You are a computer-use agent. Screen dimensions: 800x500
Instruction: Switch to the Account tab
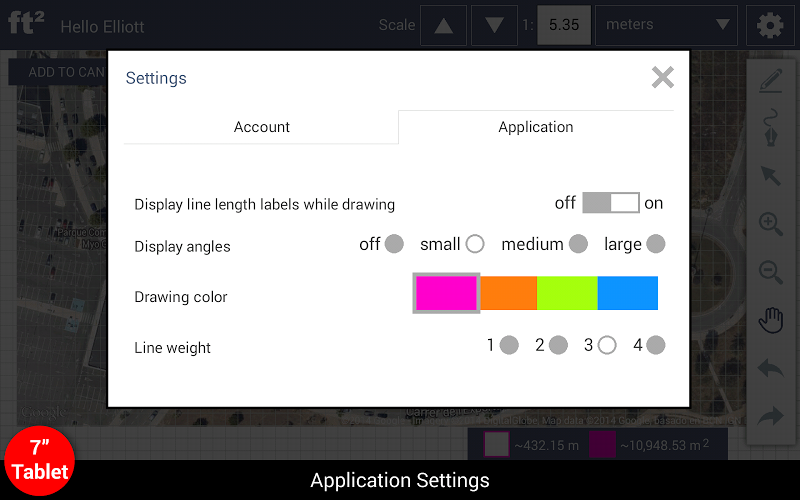click(261, 127)
